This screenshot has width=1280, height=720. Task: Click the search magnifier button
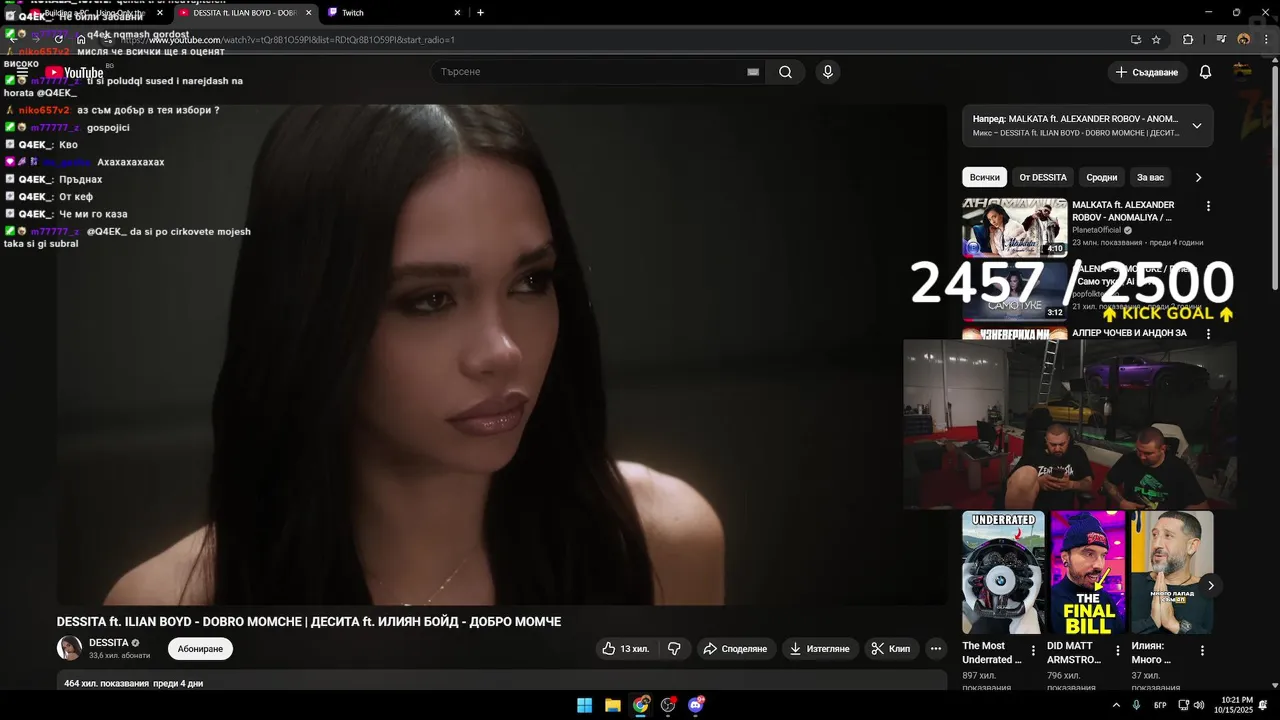786,72
